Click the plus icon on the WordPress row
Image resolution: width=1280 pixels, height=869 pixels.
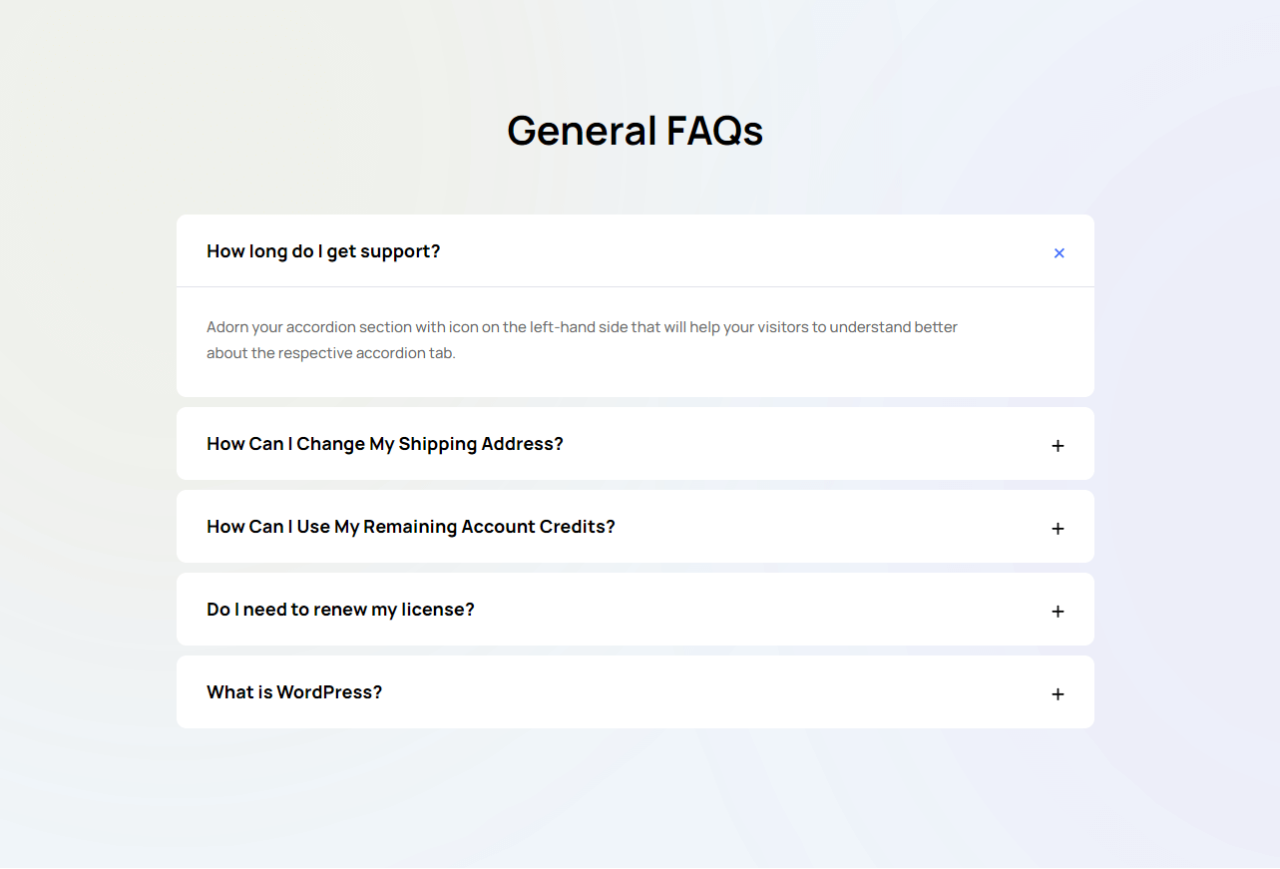click(1058, 695)
